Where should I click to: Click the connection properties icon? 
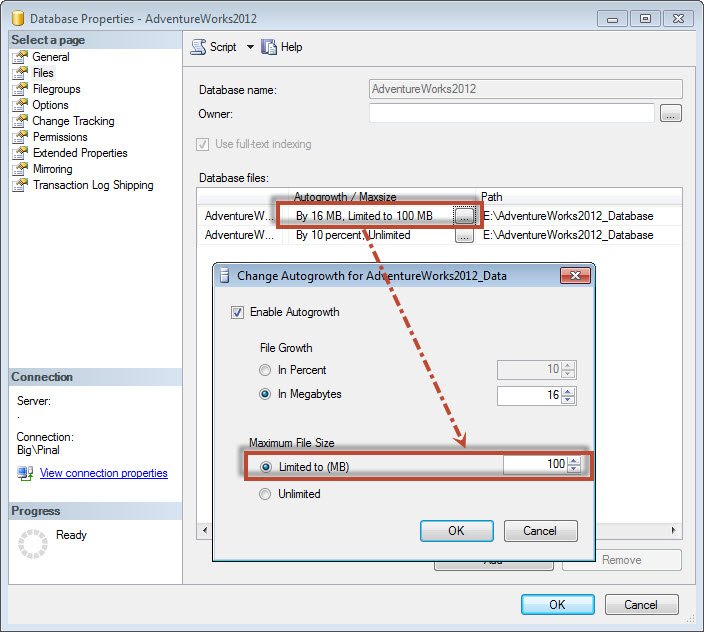point(25,473)
